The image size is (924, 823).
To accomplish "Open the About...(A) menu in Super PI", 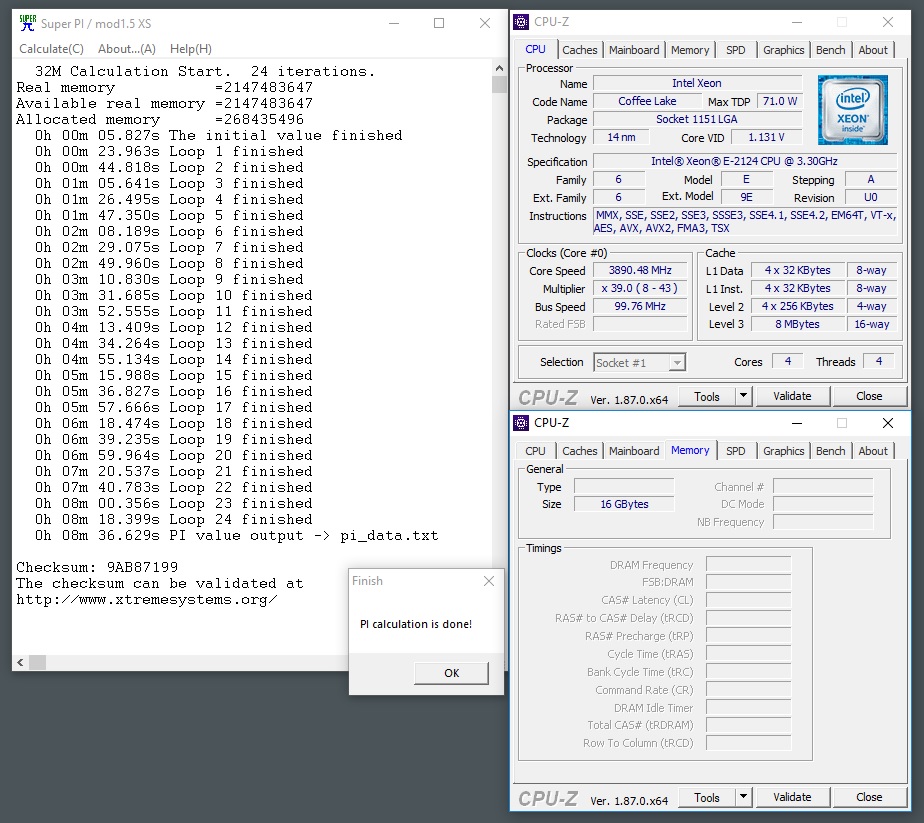I will pos(127,49).
